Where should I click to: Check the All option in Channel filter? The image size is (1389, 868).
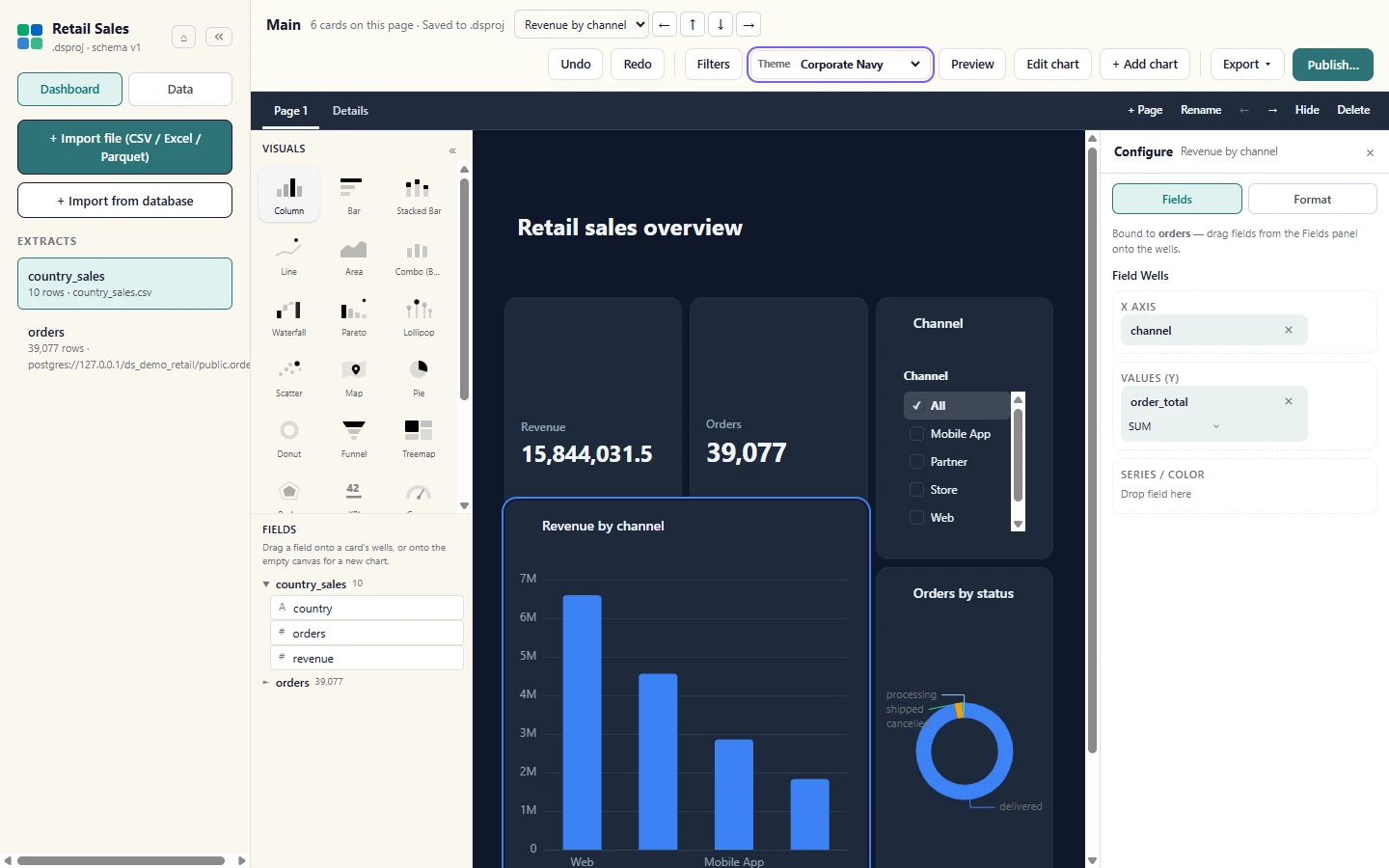(x=916, y=406)
